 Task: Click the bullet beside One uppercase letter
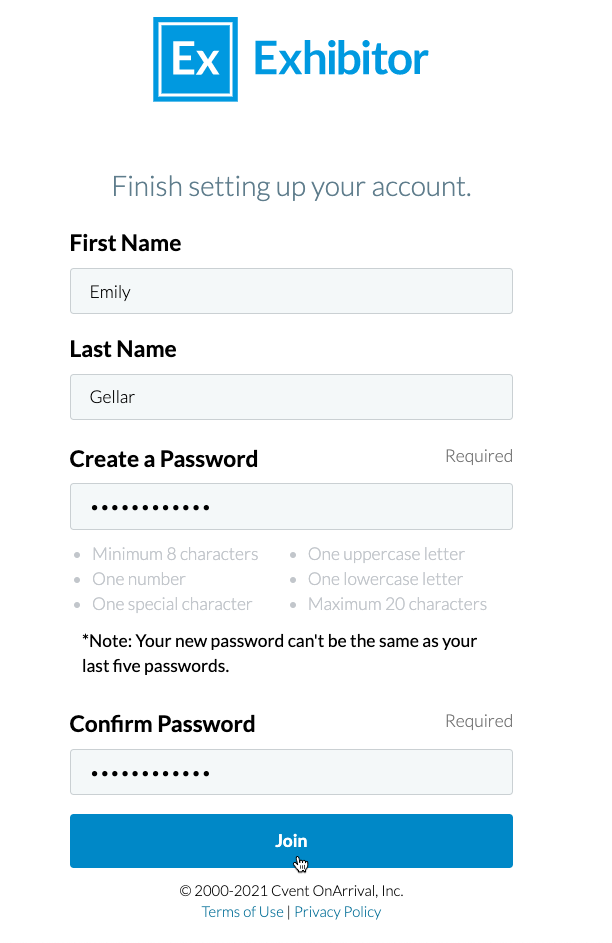(x=295, y=554)
